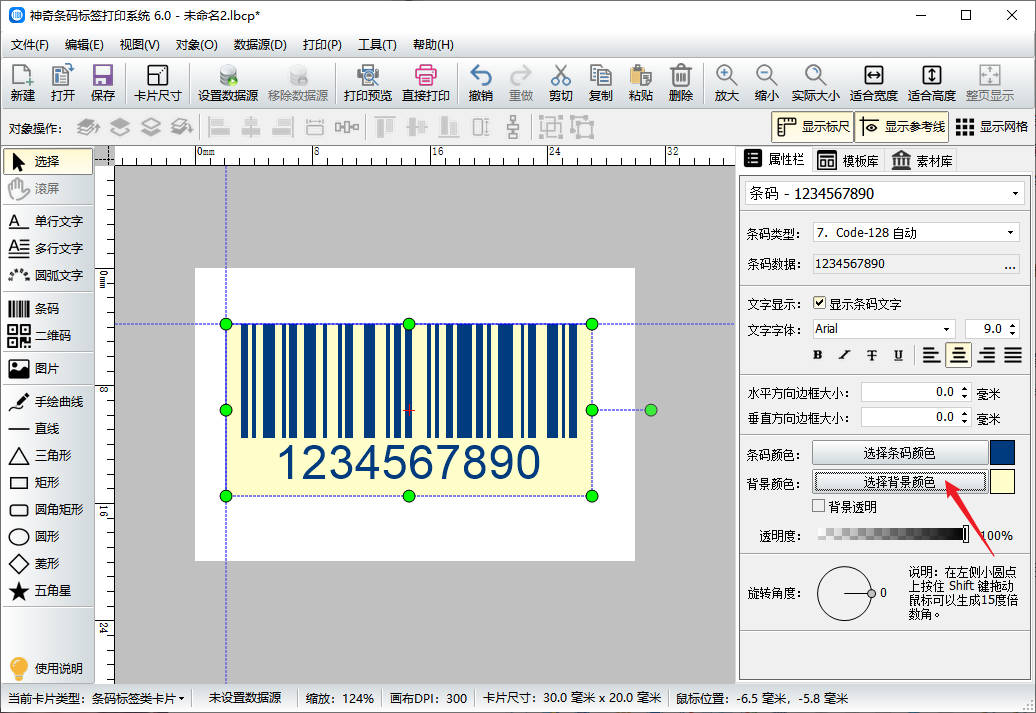Screen dimensions: 1036x713
Task: Open the 对象(O) menu
Action: click(x=196, y=44)
